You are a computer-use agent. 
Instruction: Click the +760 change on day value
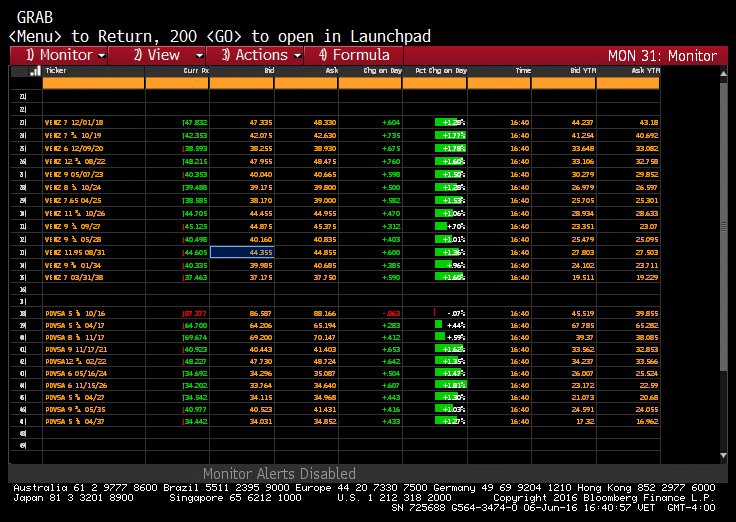391,161
